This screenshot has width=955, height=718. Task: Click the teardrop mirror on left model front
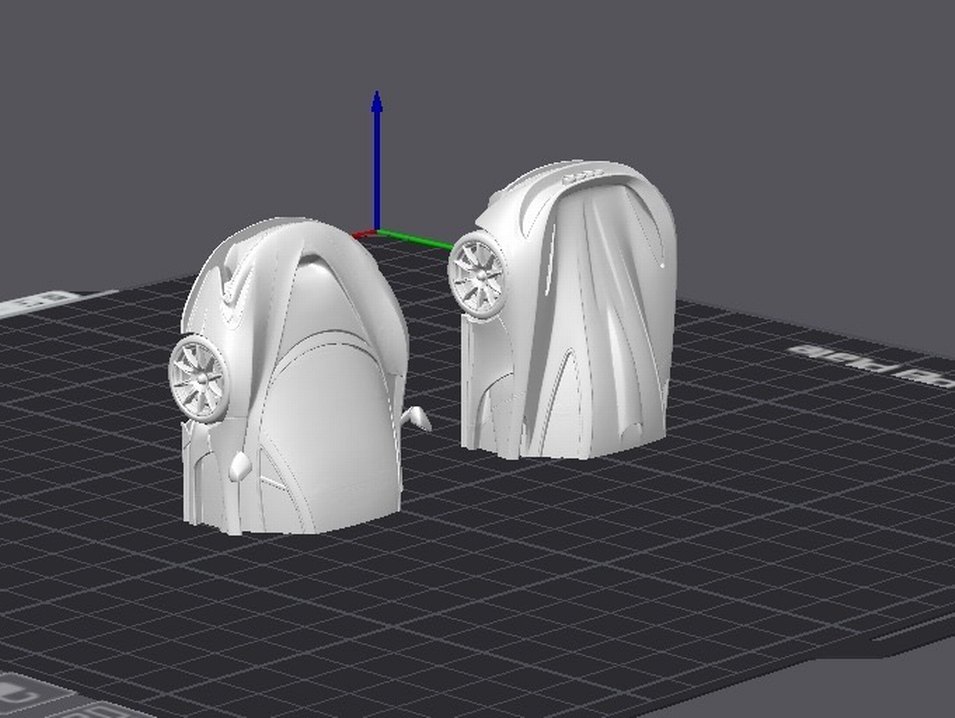[240, 466]
